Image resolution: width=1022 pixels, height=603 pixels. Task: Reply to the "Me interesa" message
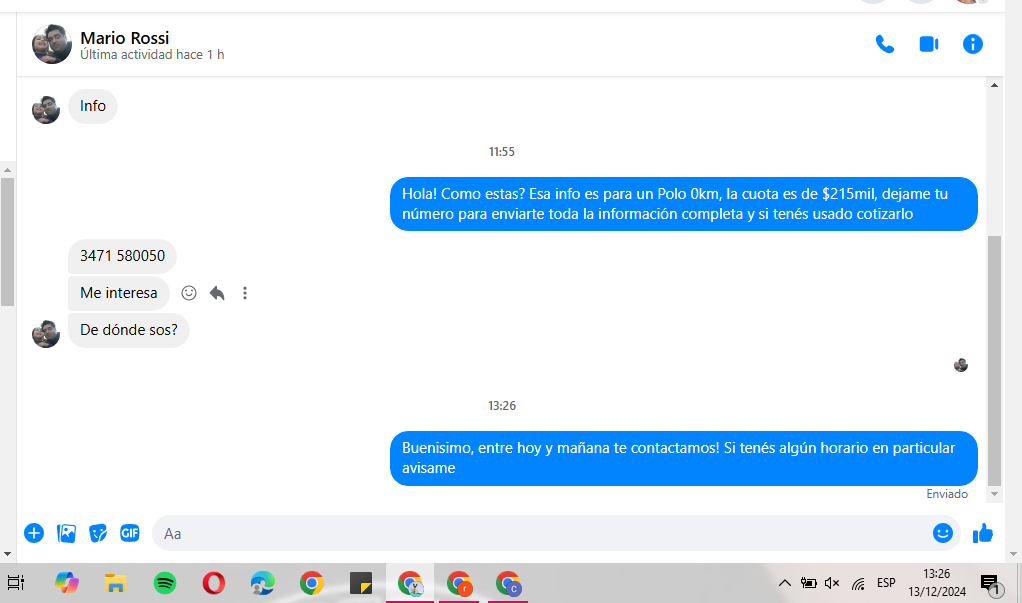(217, 293)
